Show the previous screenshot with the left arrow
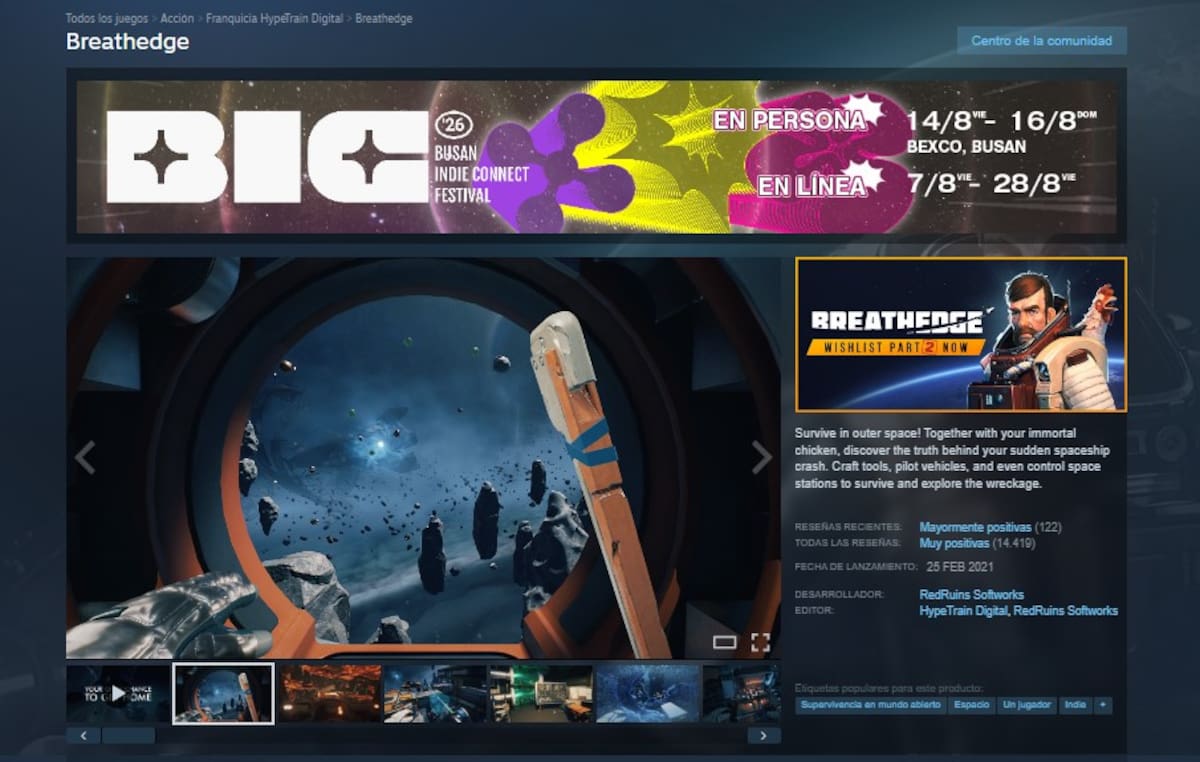 (x=85, y=458)
